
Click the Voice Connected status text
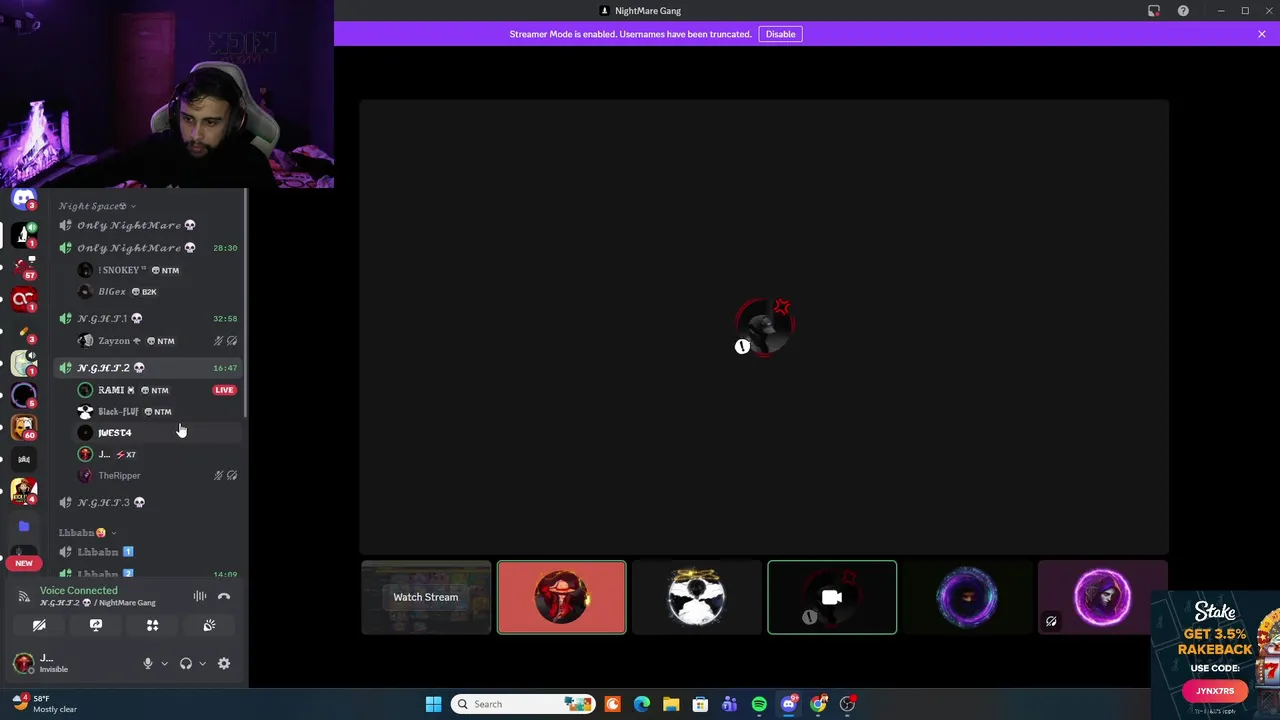click(79, 591)
